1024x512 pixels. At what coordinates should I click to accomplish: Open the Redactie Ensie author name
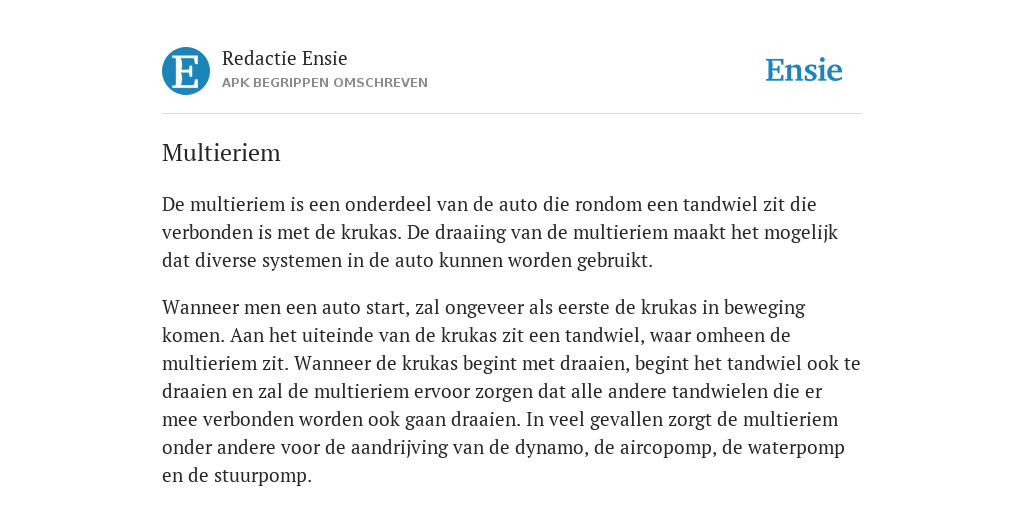pyautogui.click(x=285, y=58)
